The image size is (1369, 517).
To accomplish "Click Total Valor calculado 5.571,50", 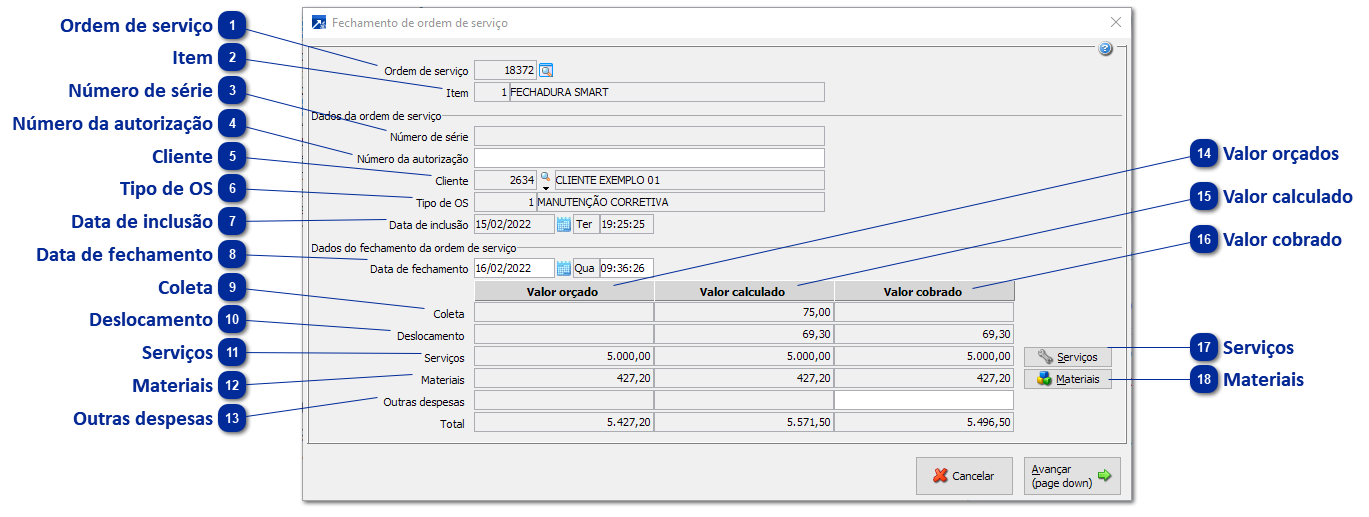I will tap(744, 422).
